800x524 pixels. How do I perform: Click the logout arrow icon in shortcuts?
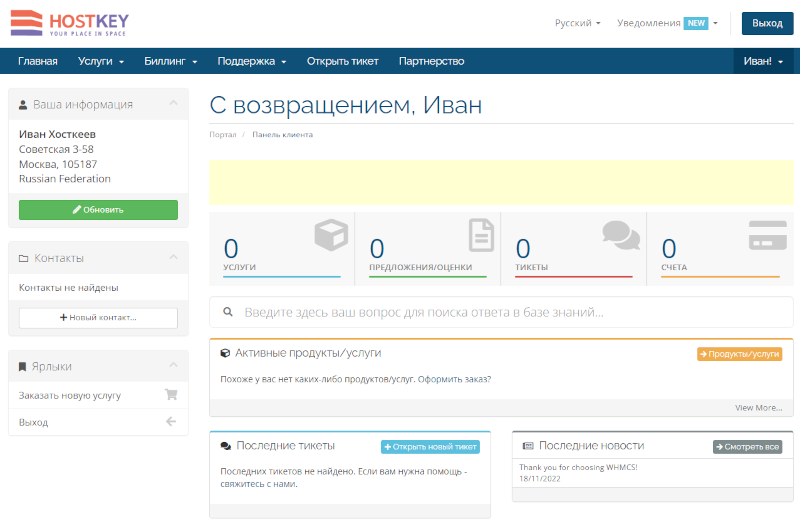(171, 422)
